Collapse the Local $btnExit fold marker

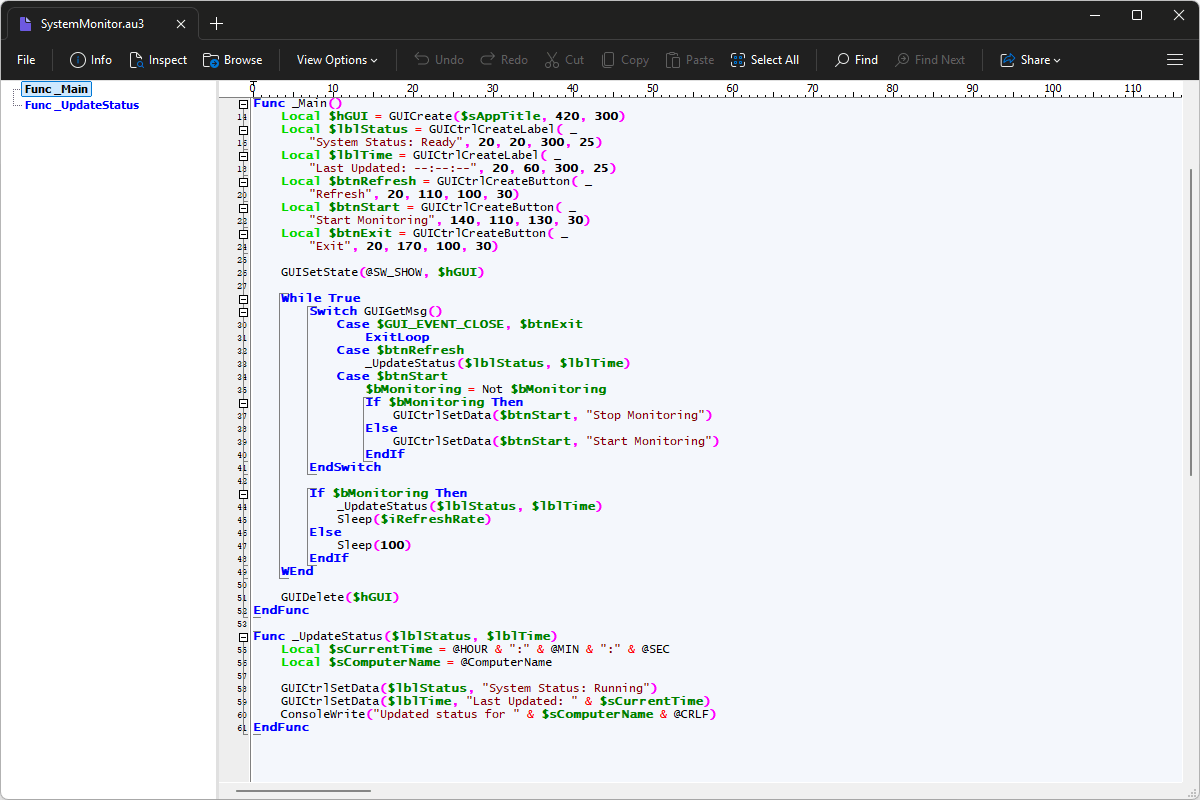tap(243, 233)
